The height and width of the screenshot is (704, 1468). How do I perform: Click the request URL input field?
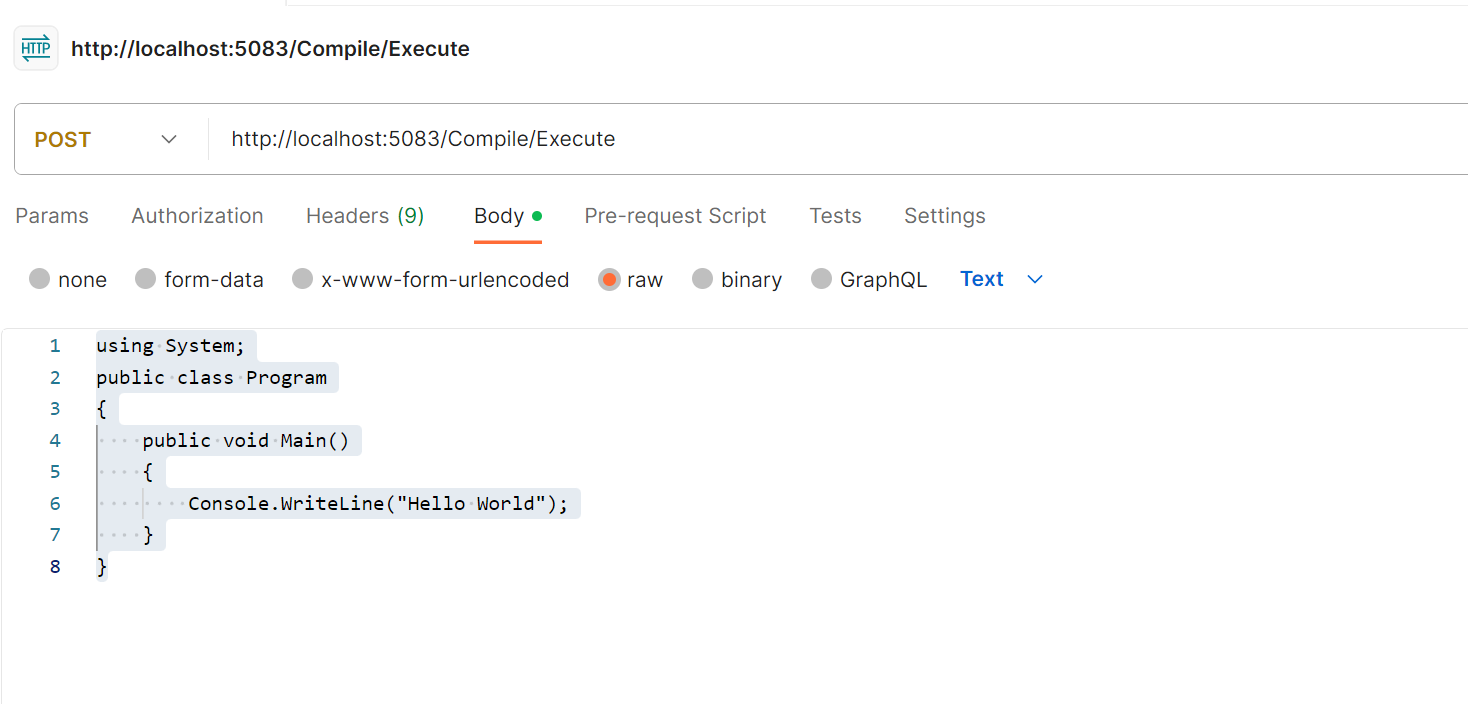800,139
